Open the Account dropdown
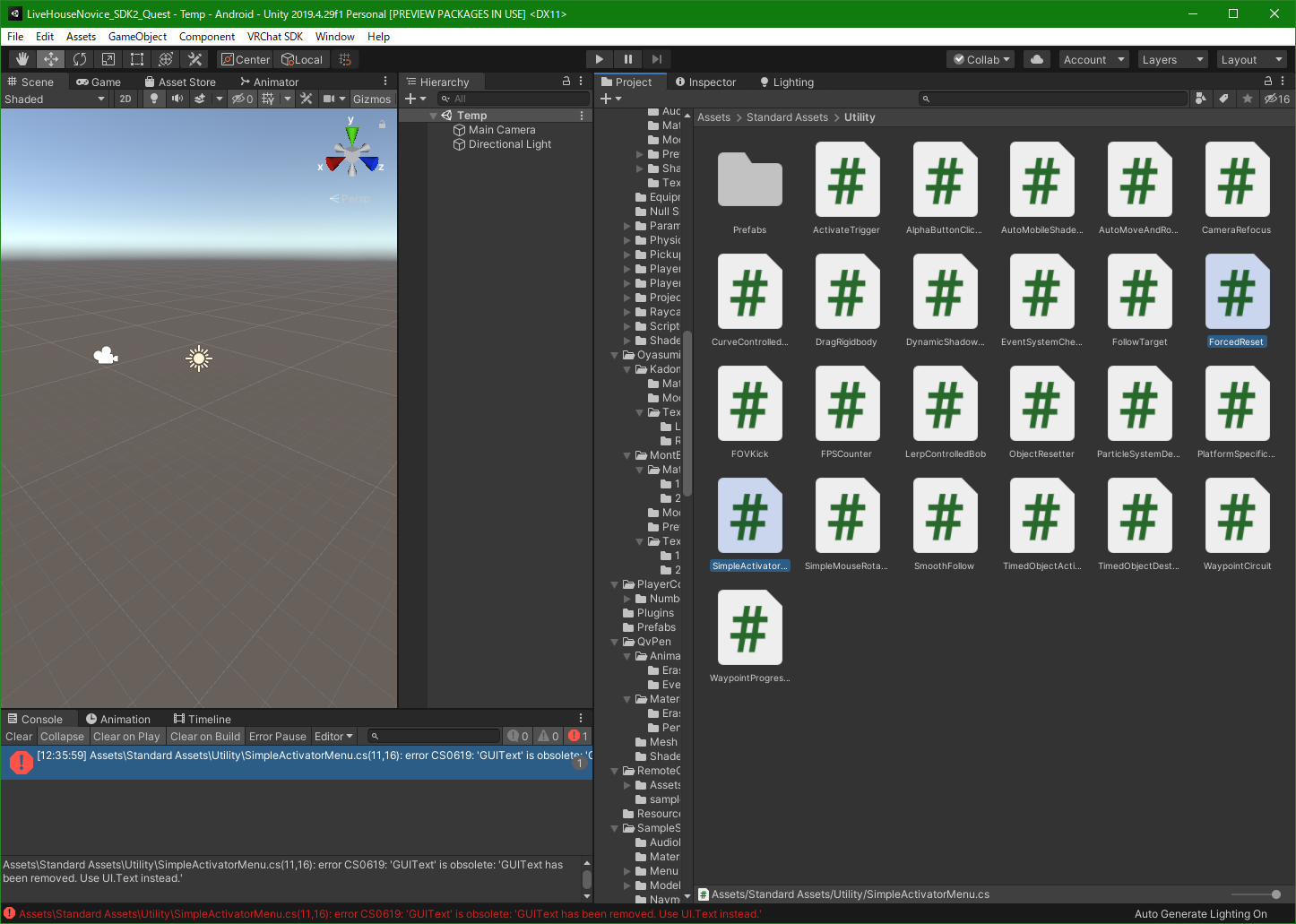Screen dimensions: 1296x924 click(1094, 59)
